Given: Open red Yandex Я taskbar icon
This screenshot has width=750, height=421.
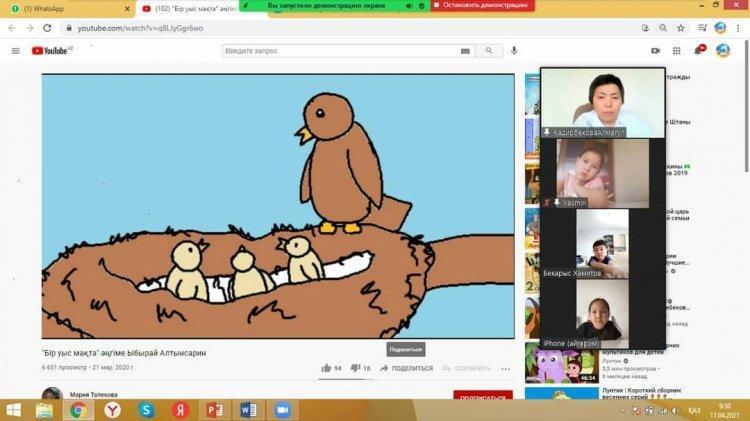Looking at the screenshot, I should (x=180, y=410).
